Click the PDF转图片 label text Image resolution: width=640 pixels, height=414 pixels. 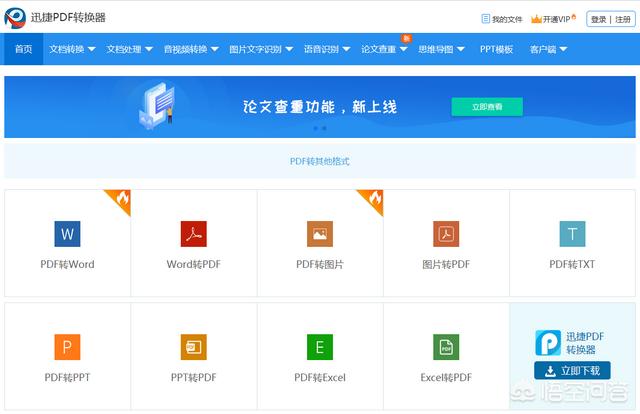pyautogui.click(x=320, y=264)
